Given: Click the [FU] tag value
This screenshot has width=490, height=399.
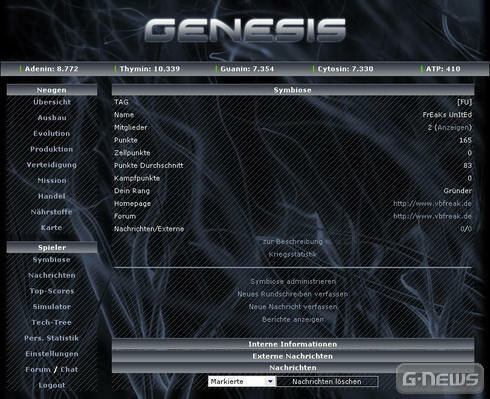Looking at the screenshot, I should pos(465,102).
